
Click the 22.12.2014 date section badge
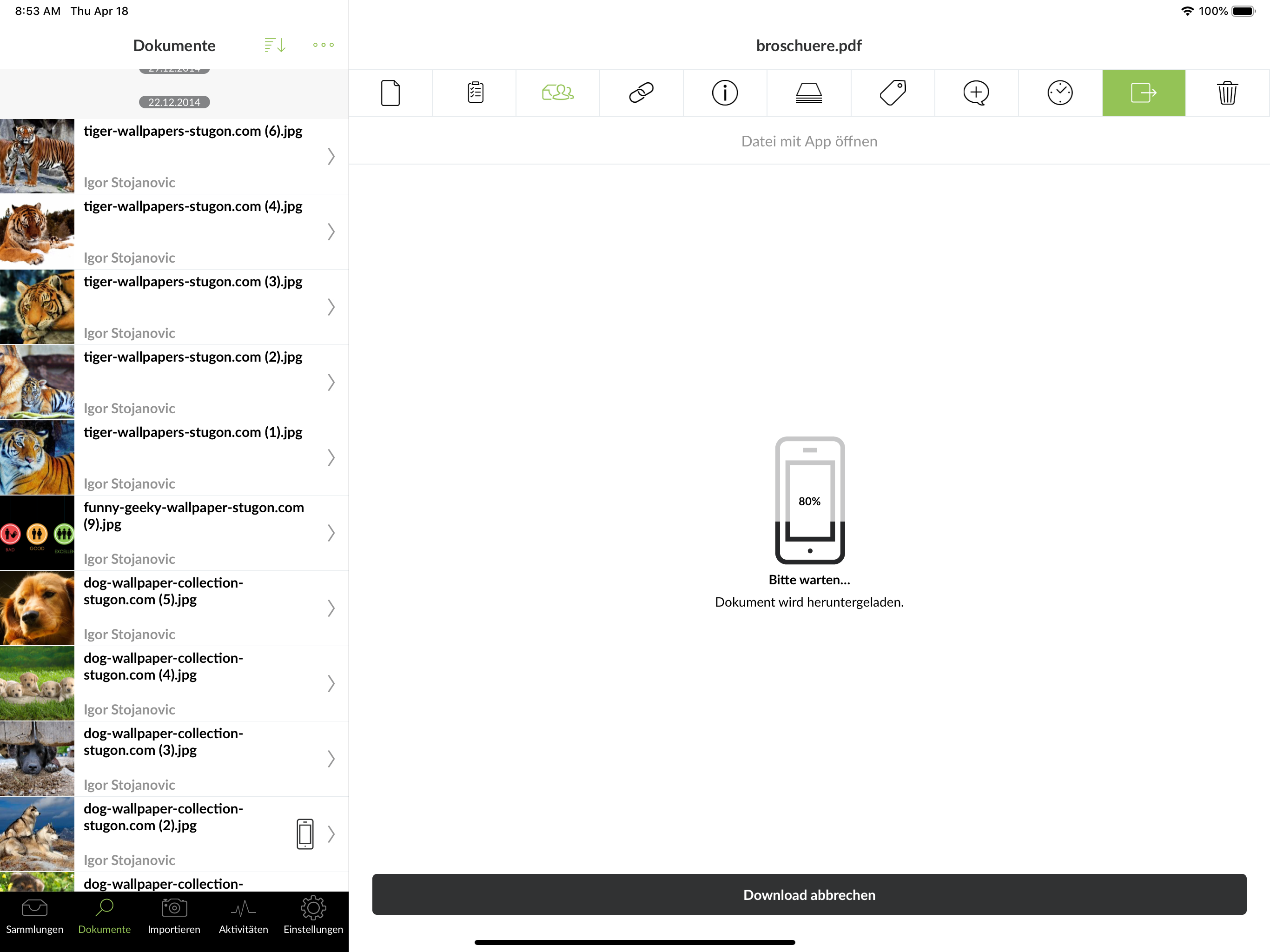click(174, 102)
